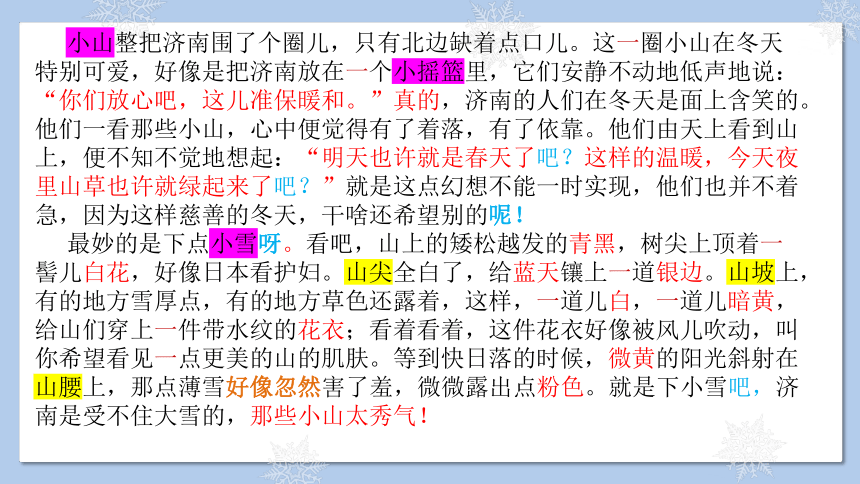This screenshot has height=484, width=860.
Task: Select the phrase 草色还露着
Action: (380, 301)
